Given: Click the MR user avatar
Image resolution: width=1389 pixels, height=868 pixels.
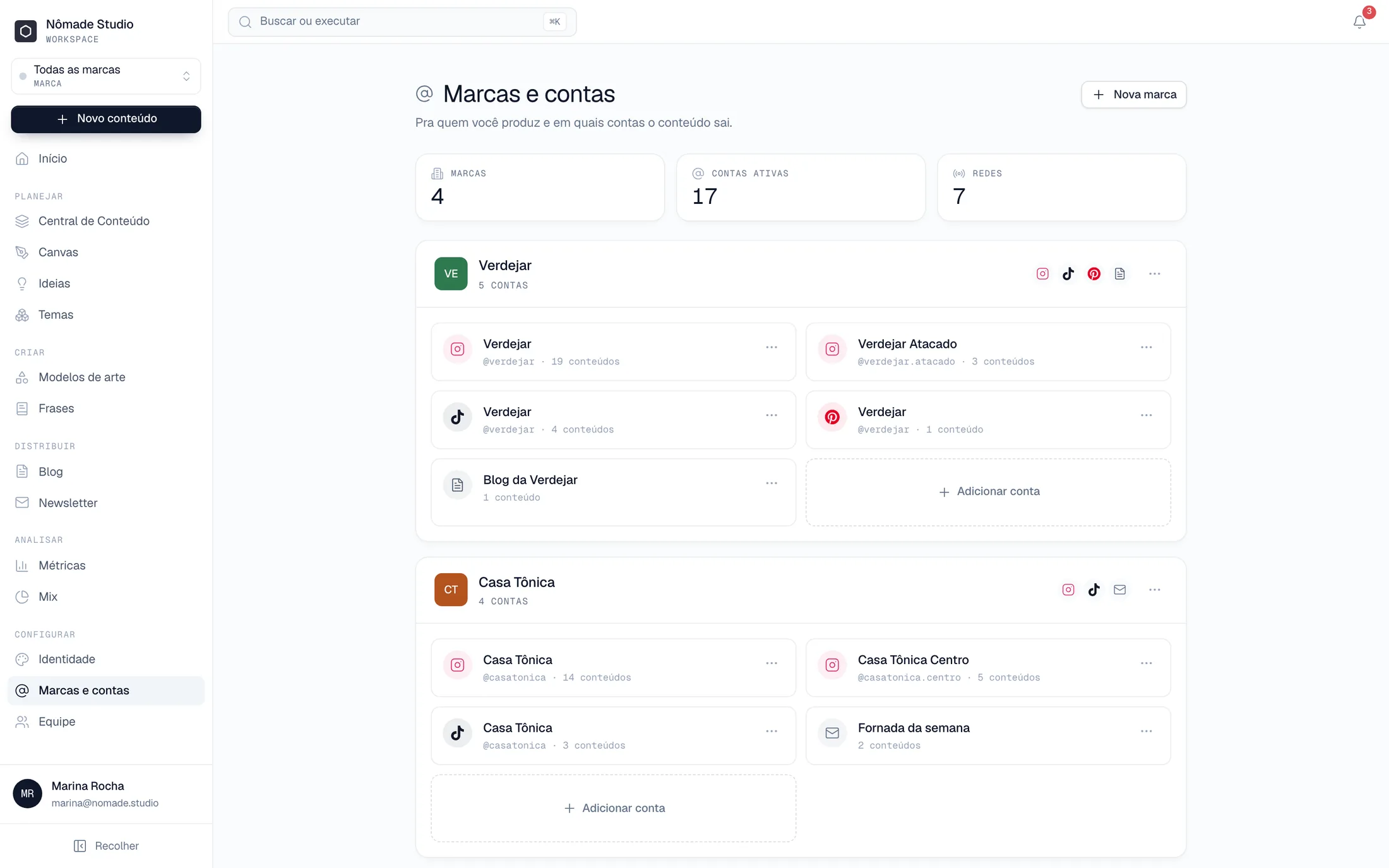Looking at the screenshot, I should tap(27, 794).
